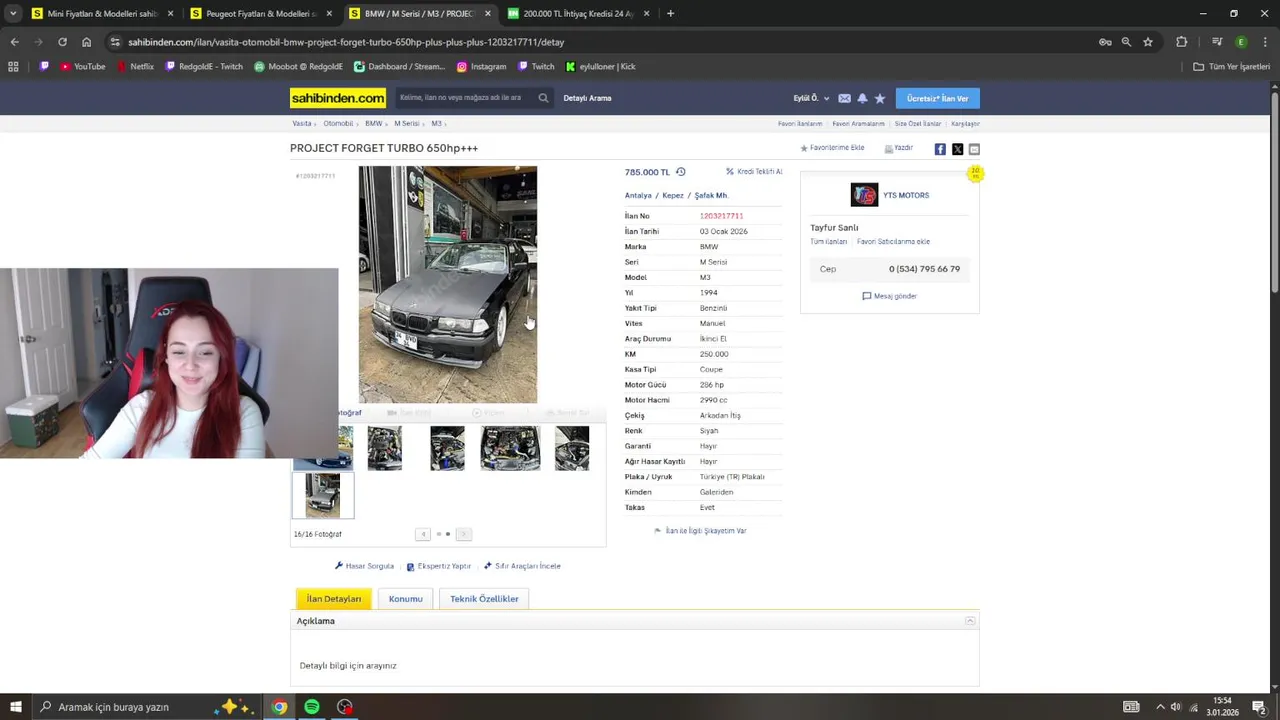Screen dimensions: 1280x720
Task: Open messages envelope icon in header
Action: point(844,98)
